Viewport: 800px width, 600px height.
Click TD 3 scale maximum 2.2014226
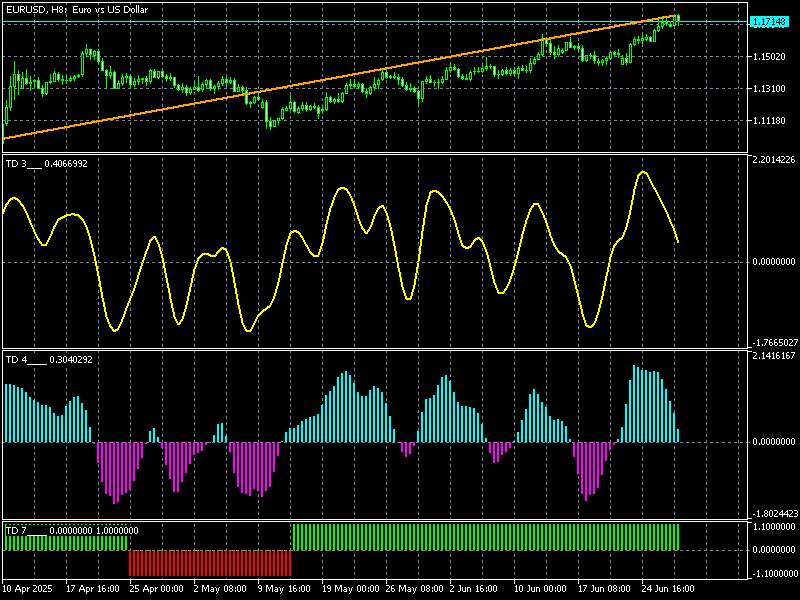click(x=773, y=160)
